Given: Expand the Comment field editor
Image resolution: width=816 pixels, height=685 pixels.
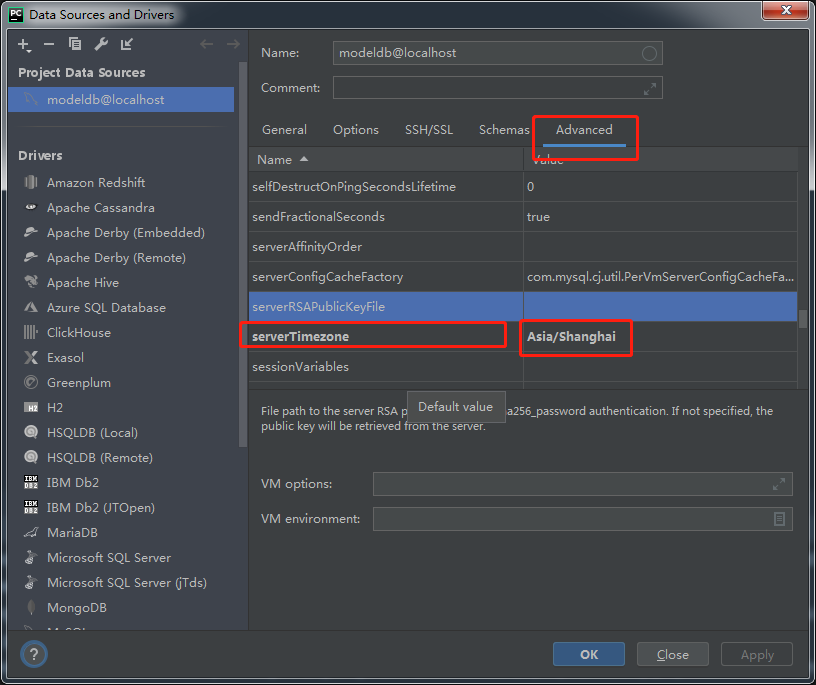Looking at the screenshot, I should 650,87.
